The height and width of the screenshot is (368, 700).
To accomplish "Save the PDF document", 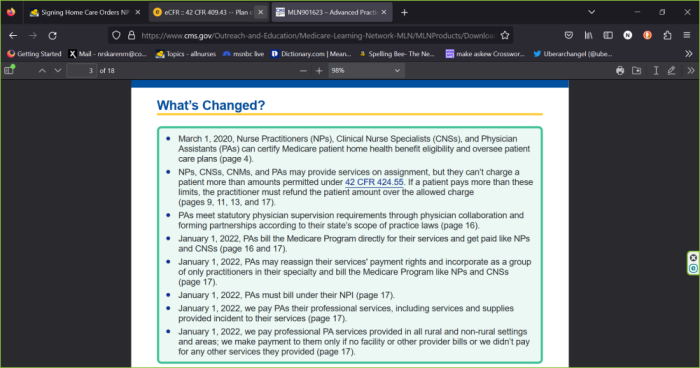I will 637,71.
